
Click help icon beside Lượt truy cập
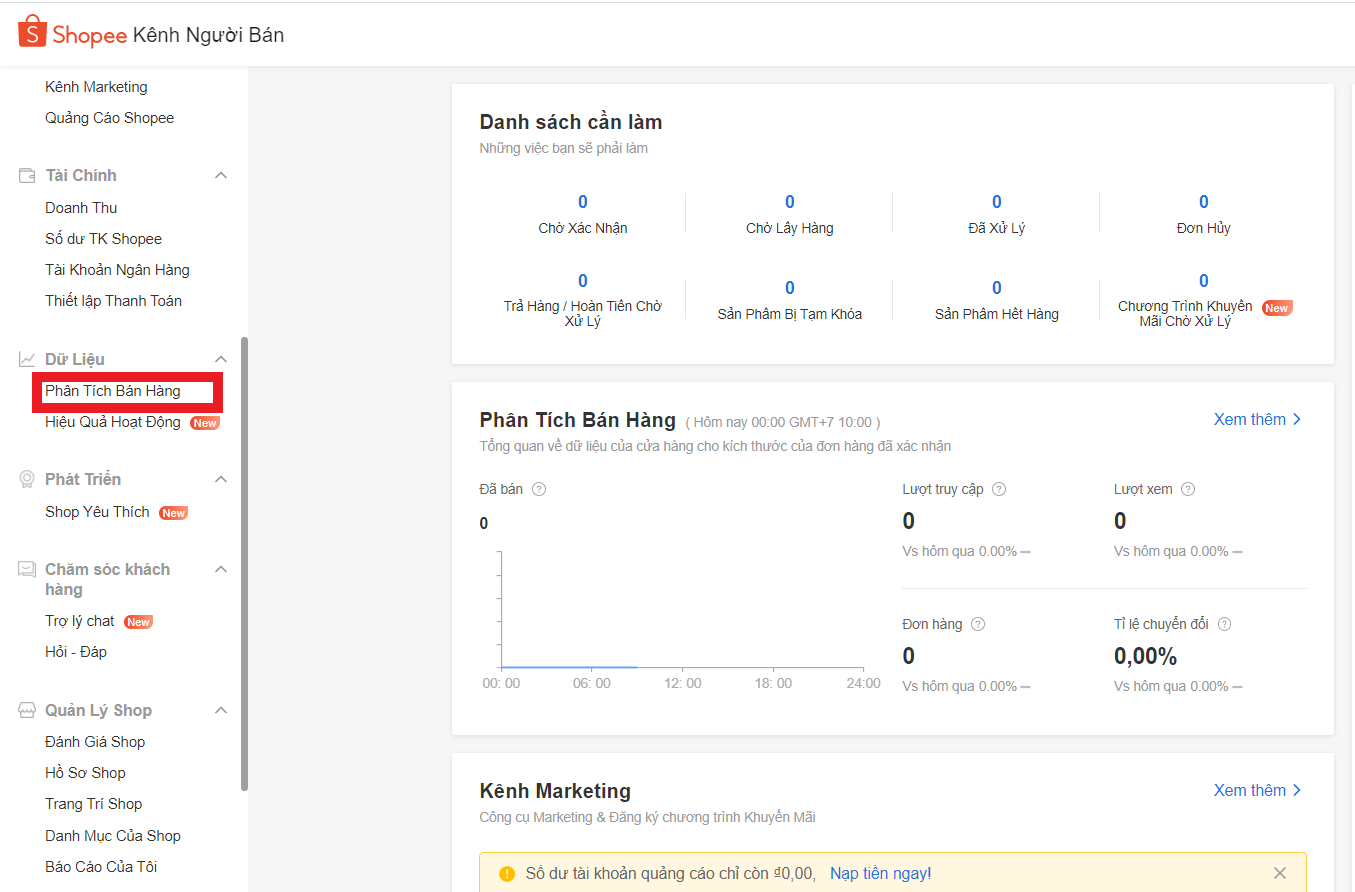pos(998,489)
